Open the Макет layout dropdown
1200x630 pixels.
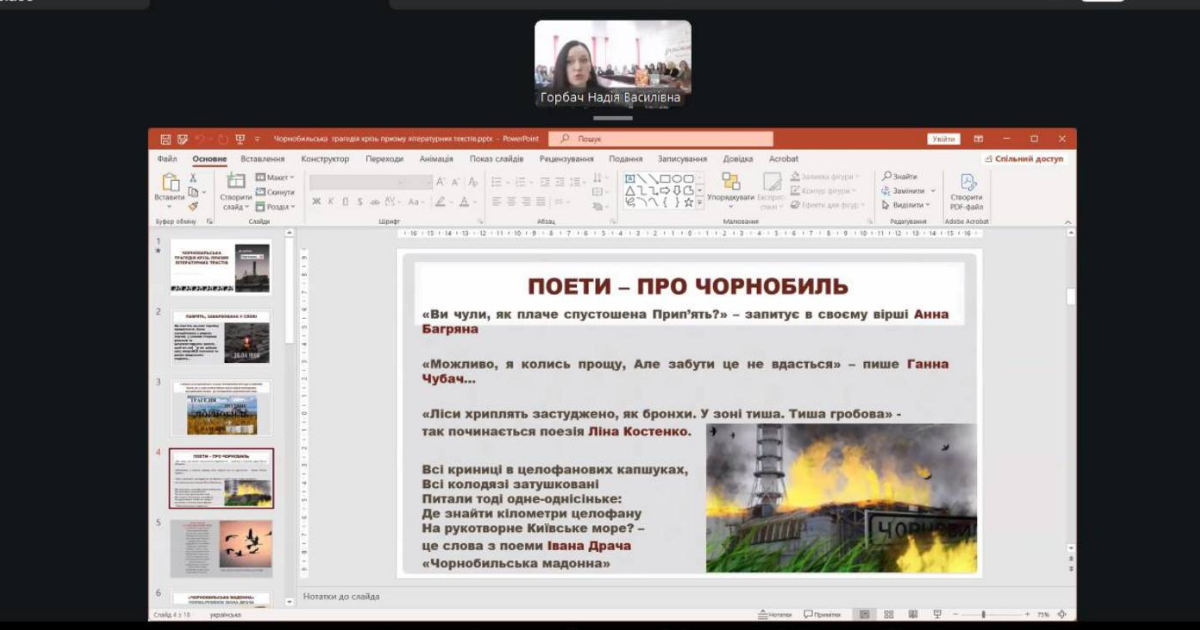point(275,177)
